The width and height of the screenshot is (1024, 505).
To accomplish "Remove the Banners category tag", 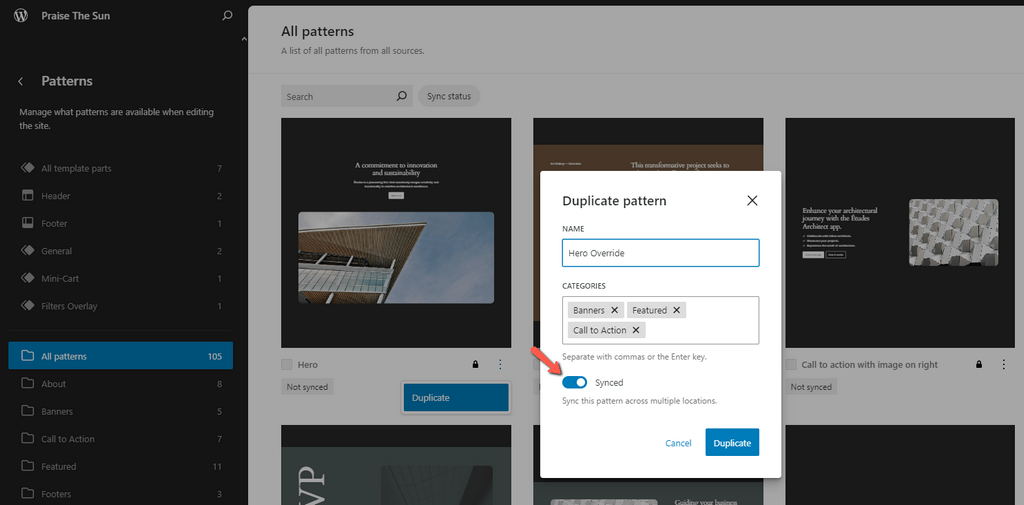I will click(x=615, y=310).
